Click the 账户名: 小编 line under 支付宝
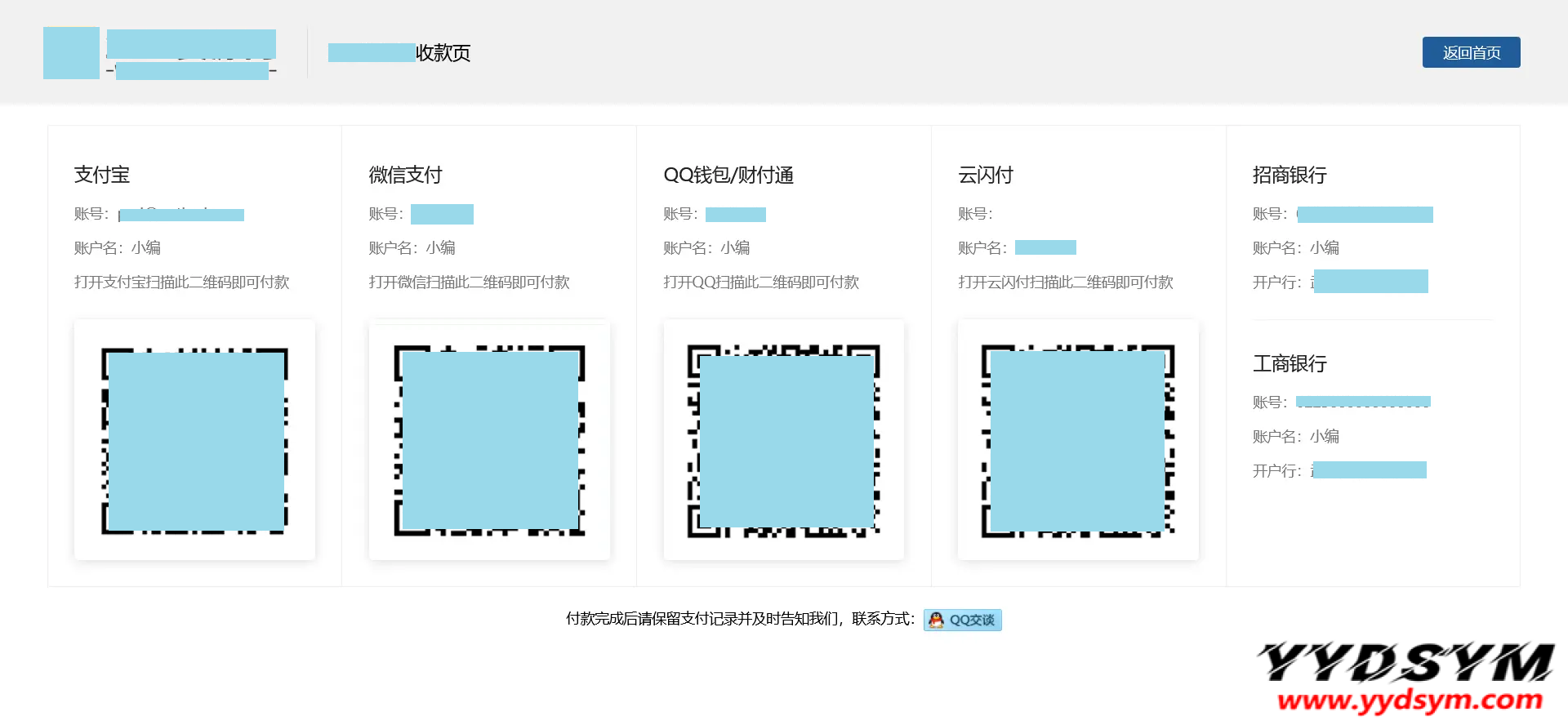Screen dimensions: 1568x725 pyautogui.click(x=118, y=247)
